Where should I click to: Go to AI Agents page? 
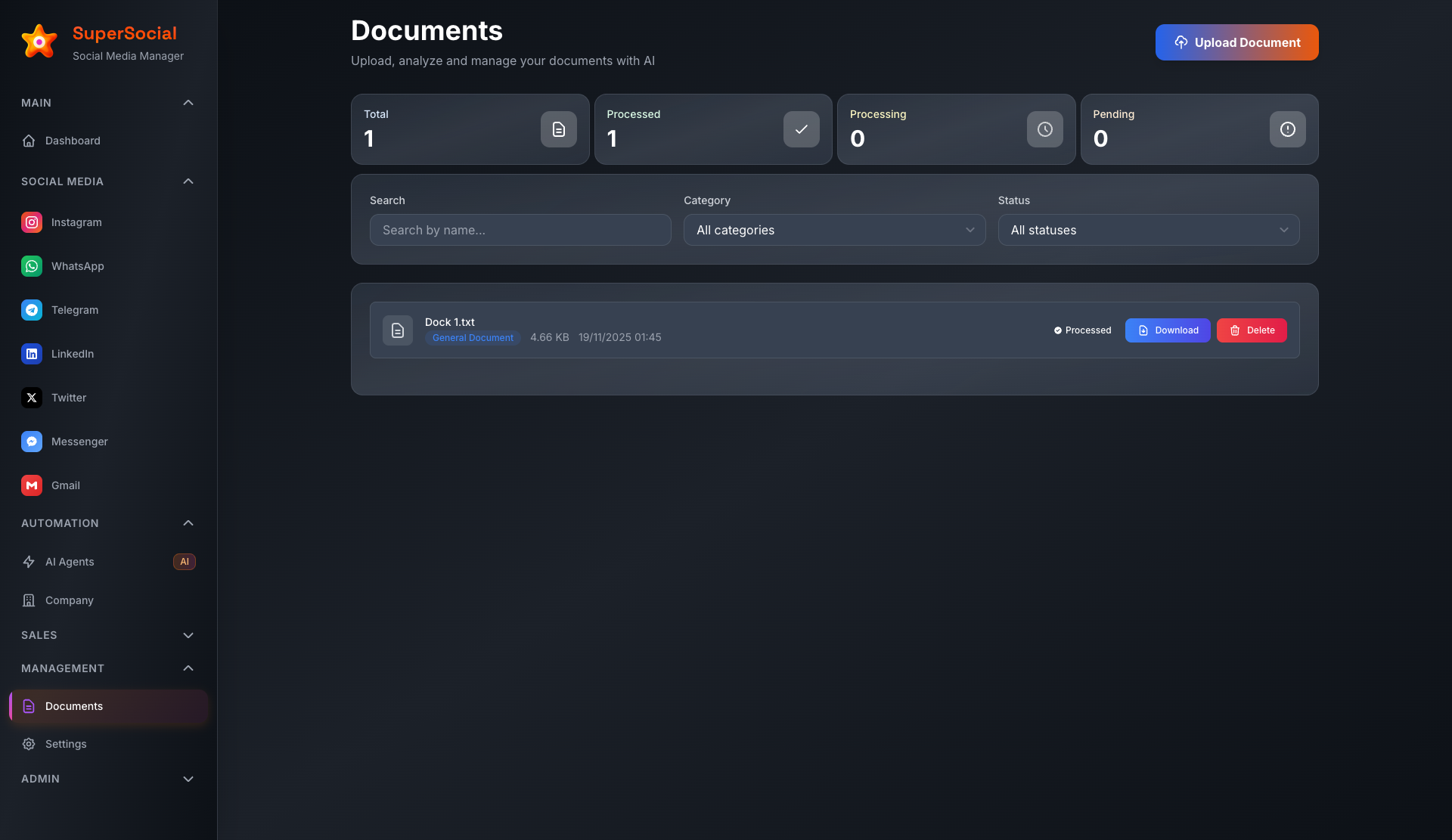click(70, 562)
